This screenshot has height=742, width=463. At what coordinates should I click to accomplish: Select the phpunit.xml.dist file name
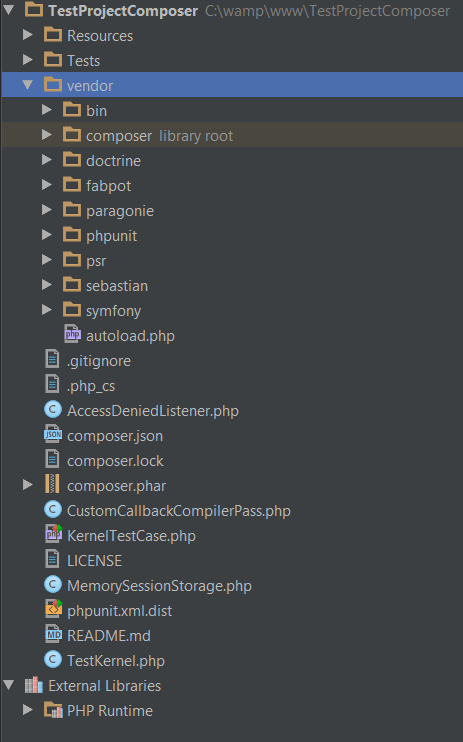[x=119, y=611]
